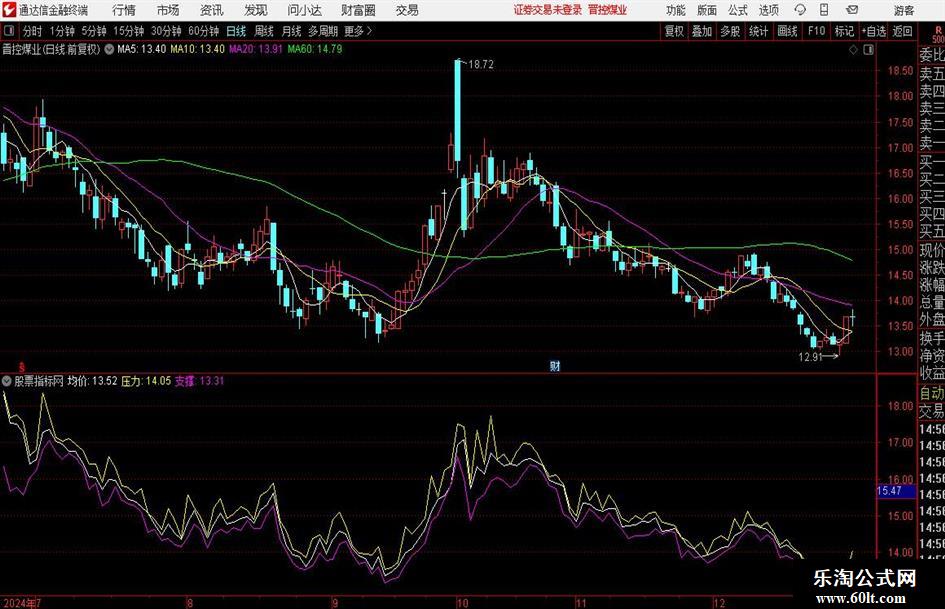Expand the 更多 periods chevron
The height and width of the screenshot is (609, 945).
pyautogui.click(x=358, y=31)
